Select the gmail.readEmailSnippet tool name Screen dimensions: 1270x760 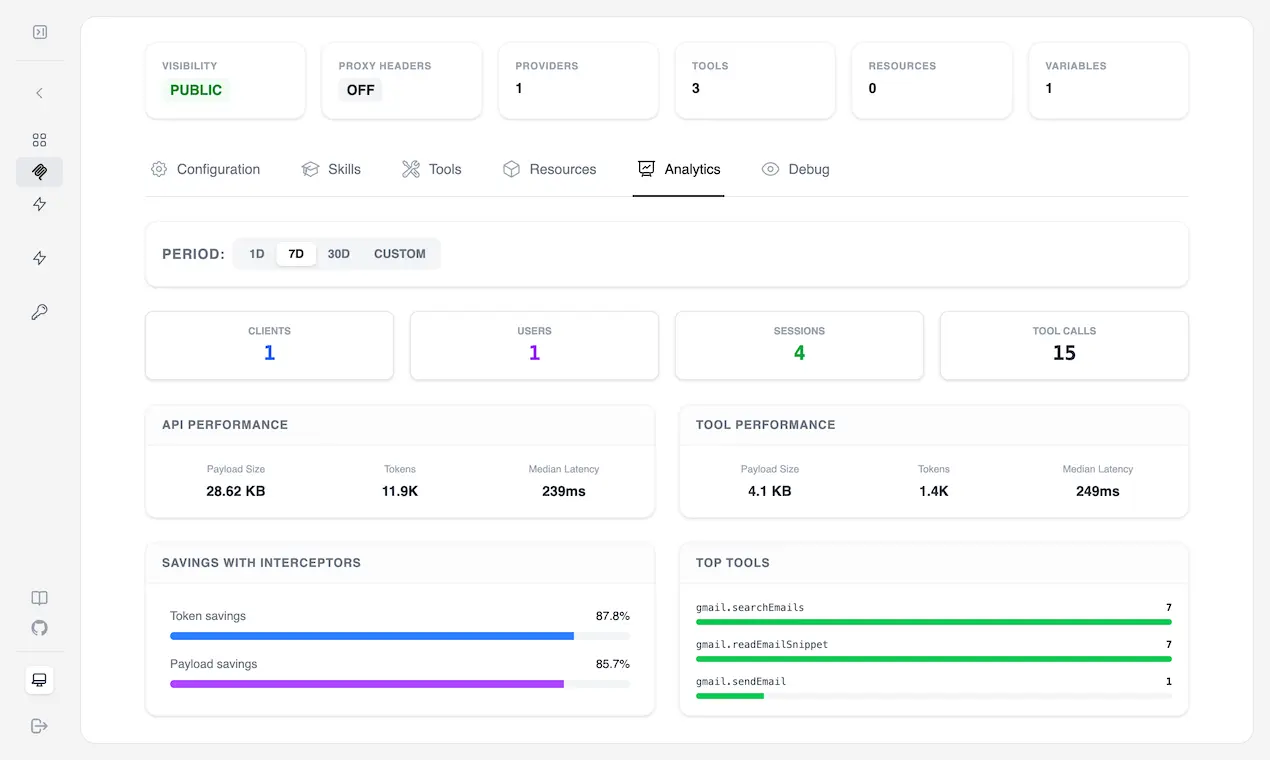pos(762,644)
